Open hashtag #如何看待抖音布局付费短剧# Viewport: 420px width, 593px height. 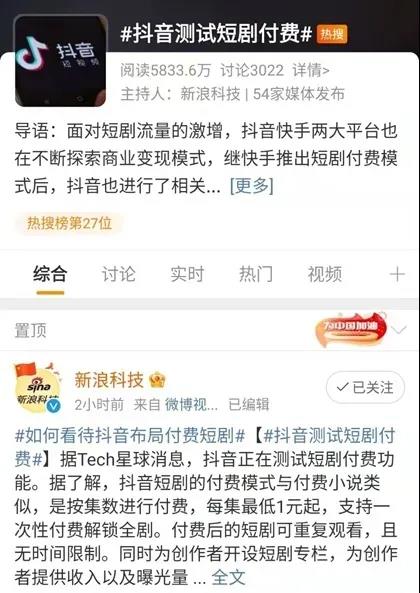(130, 435)
